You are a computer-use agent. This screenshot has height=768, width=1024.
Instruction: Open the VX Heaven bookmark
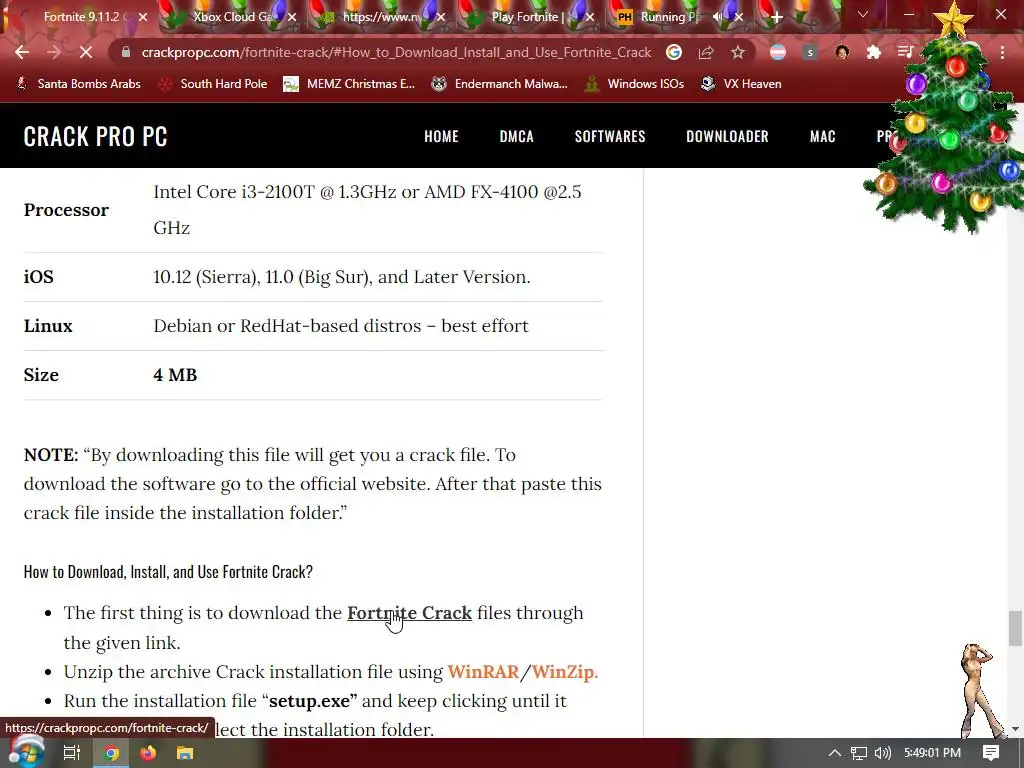click(741, 84)
